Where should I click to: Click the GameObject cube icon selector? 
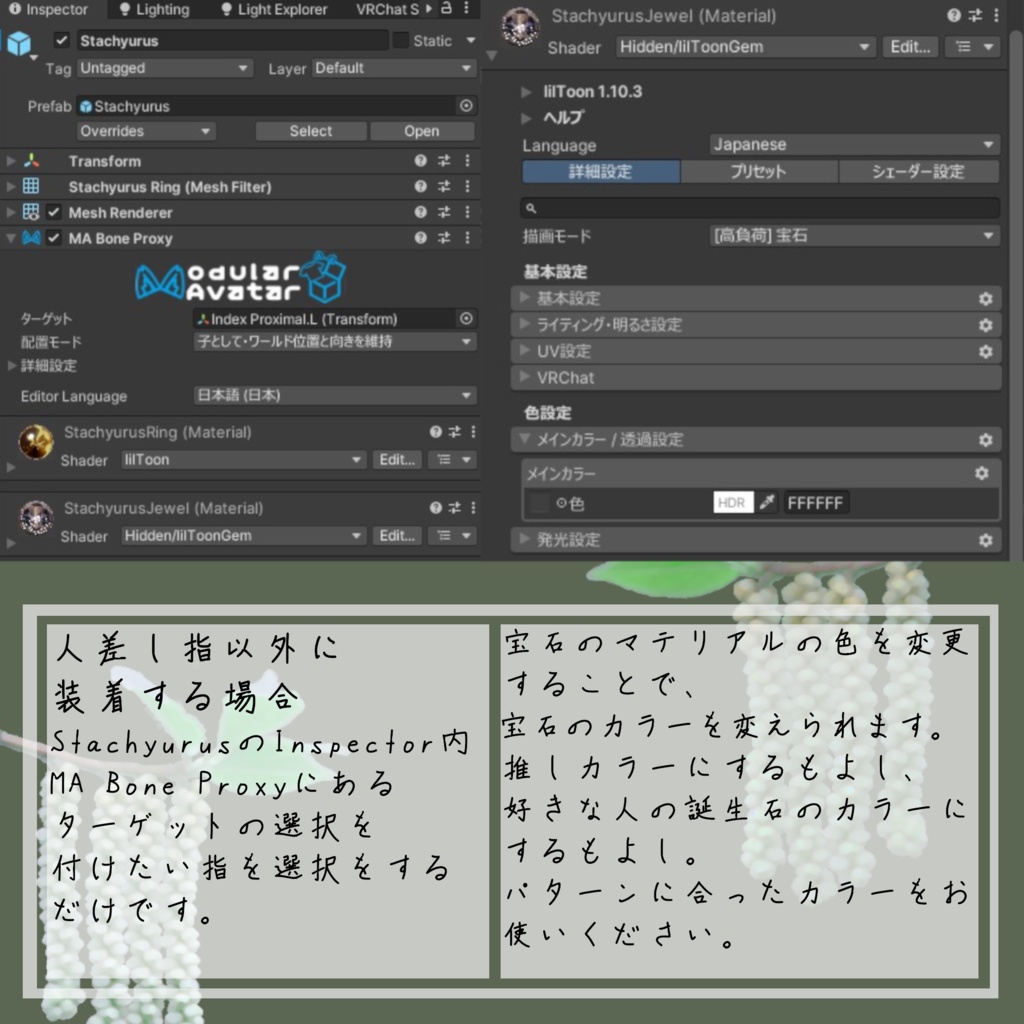tap(20, 44)
